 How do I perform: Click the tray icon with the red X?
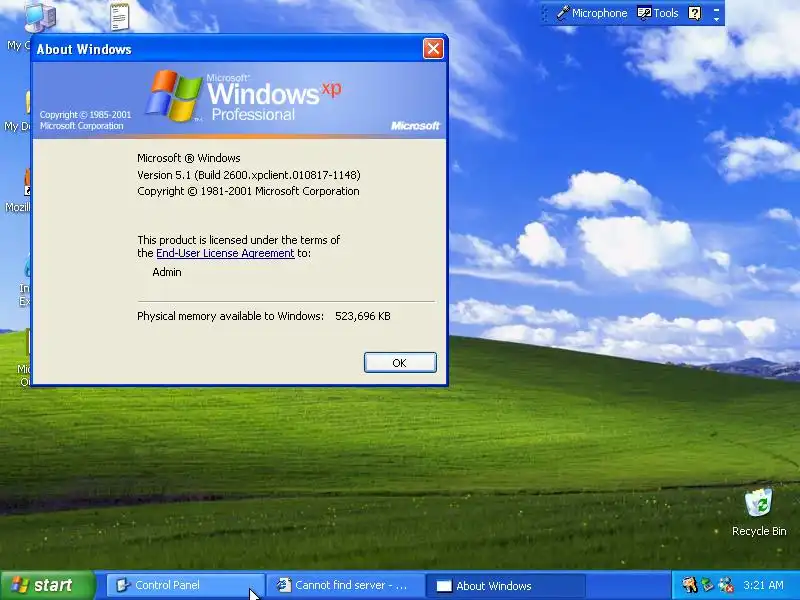pyautogui.click(x=726, y=585)
